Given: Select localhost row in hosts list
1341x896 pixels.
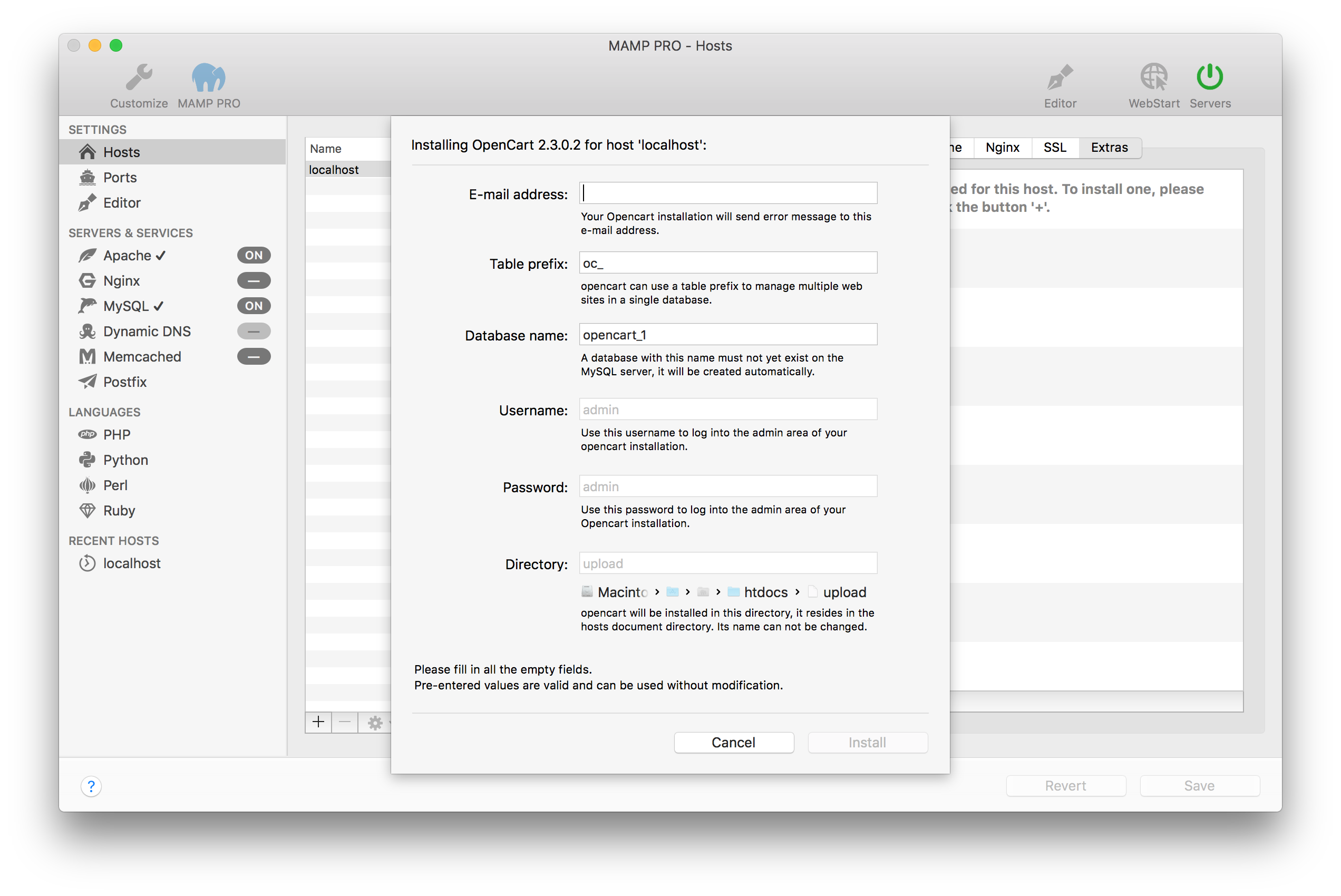Looking at the screenshot, I should 348,170.
